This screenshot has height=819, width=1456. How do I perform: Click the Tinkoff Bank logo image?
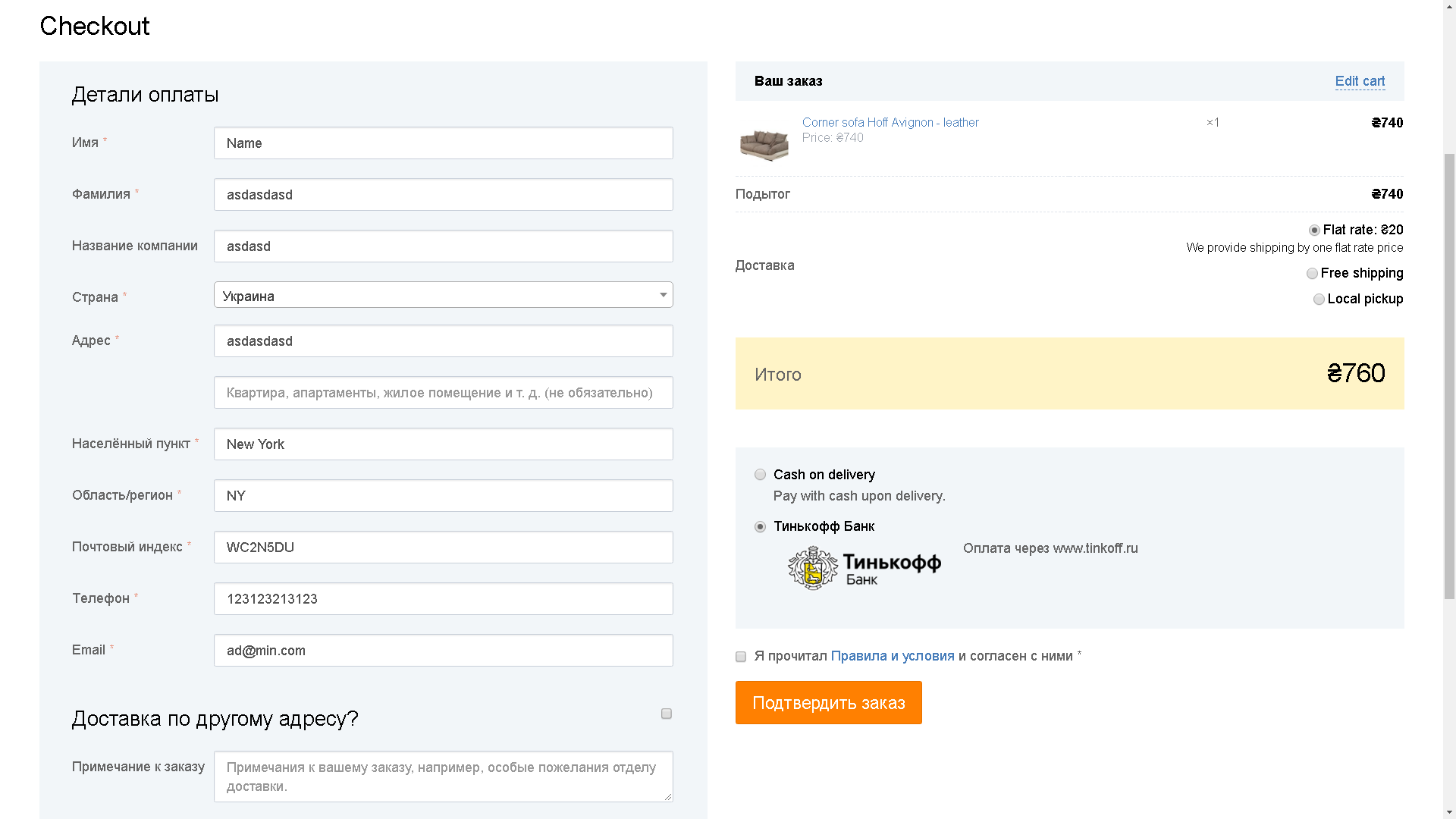coord(864,568)
